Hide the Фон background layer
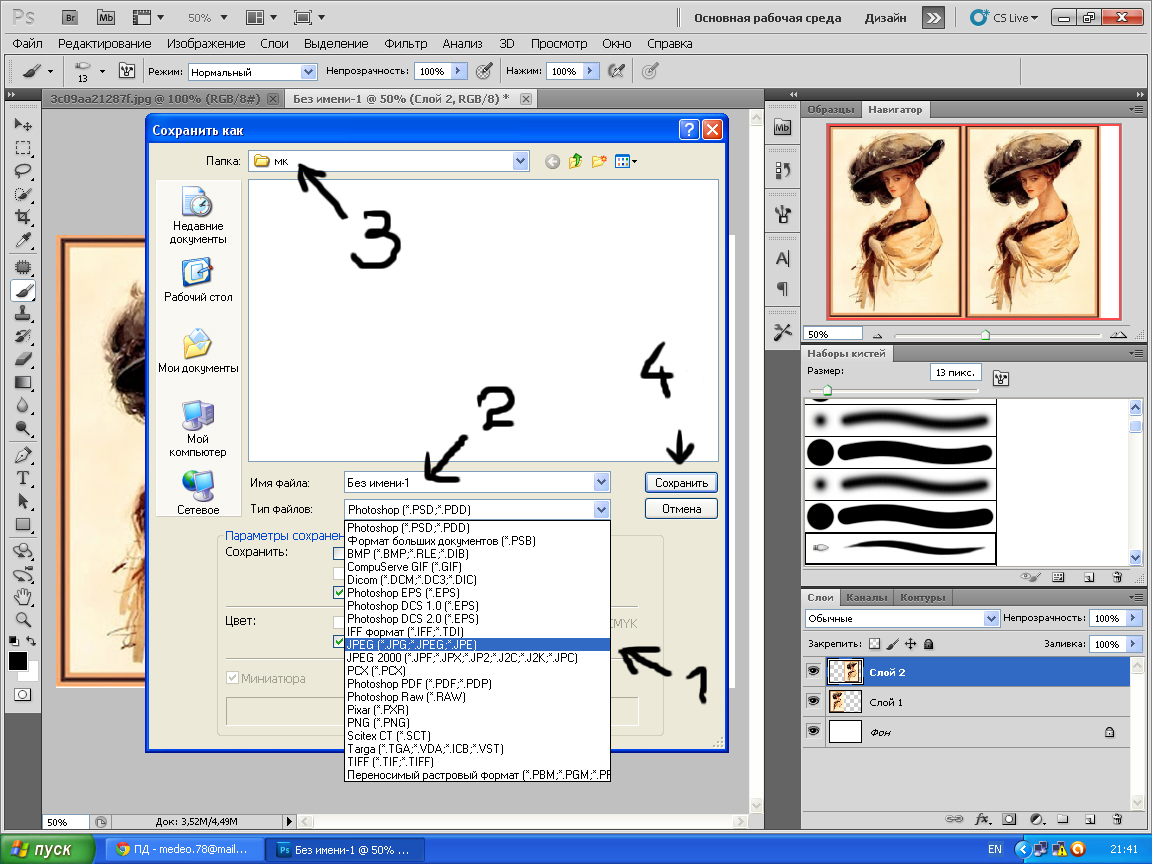Screen dimensions: 1152x864 click(813, 732)
